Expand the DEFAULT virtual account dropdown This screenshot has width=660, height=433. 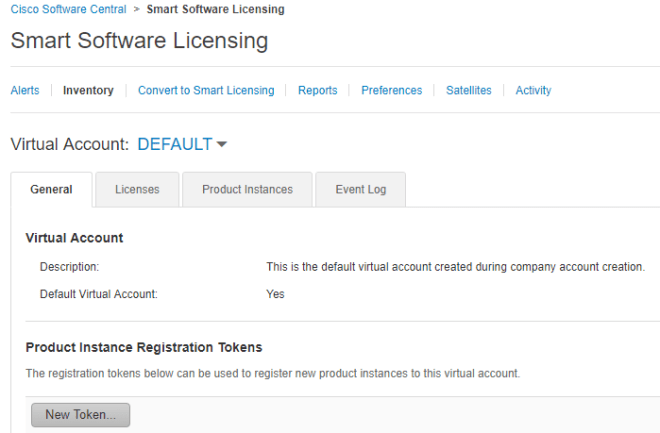tap(182, 144)
